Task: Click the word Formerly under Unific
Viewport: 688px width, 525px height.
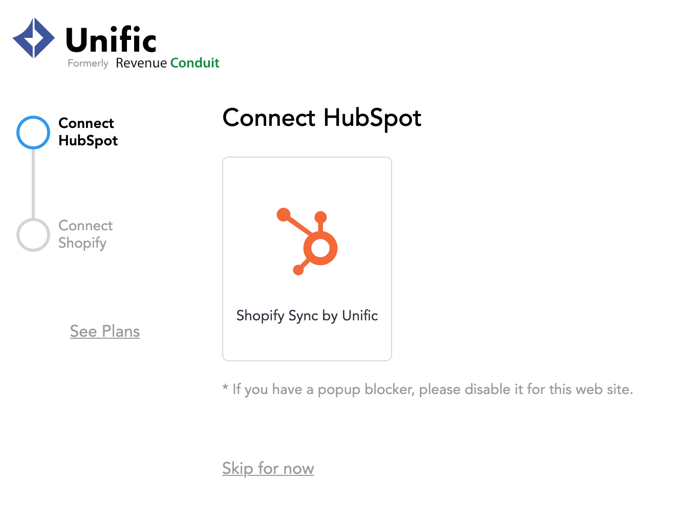Action: coord(88,64)
